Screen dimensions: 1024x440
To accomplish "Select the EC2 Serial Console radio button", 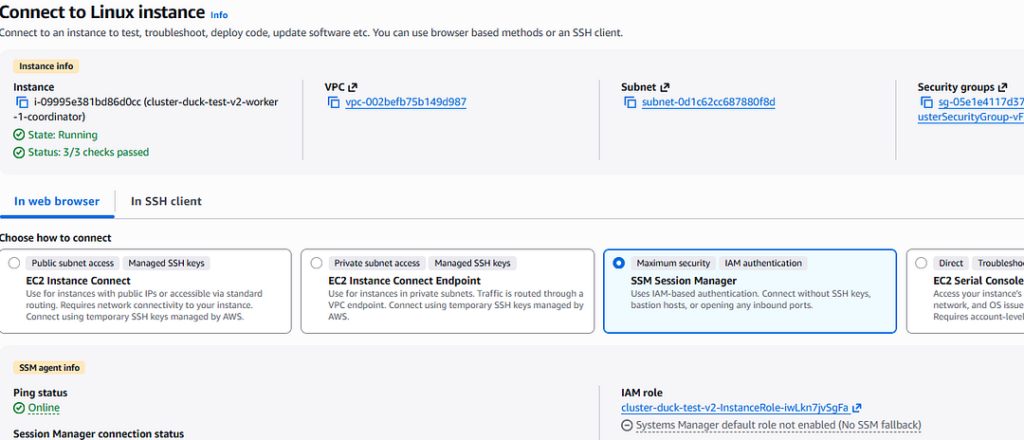I will coord(921,263).
